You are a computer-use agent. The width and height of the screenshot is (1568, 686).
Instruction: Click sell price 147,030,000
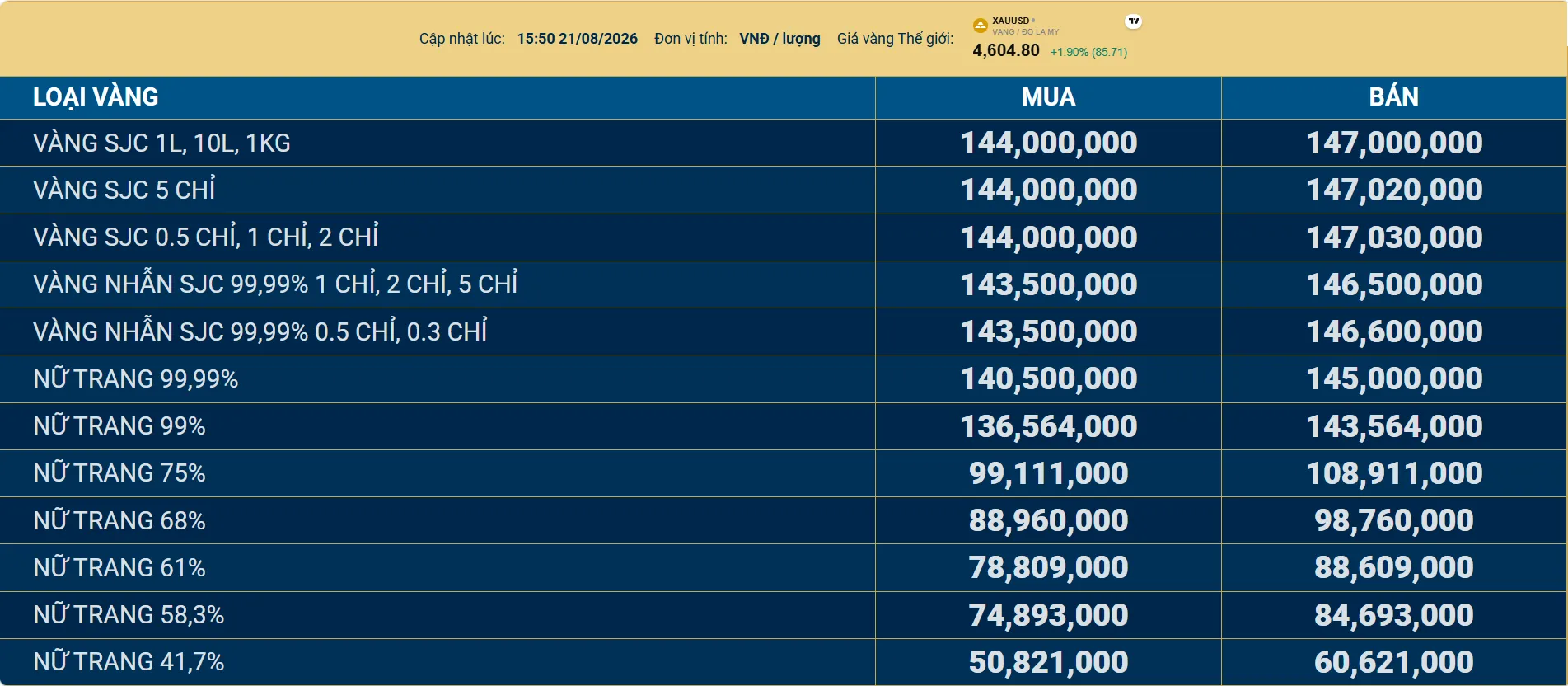(1394, 237)
